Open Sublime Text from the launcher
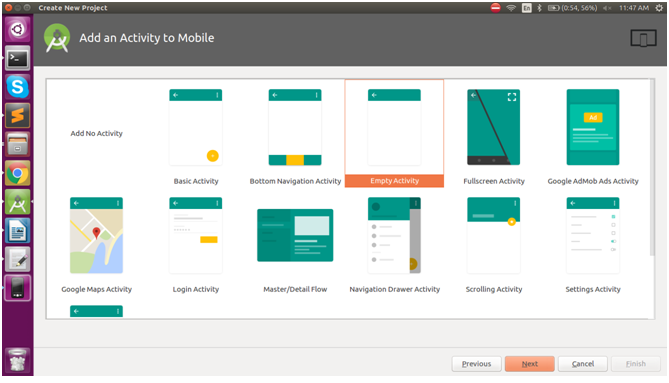 pos(17,116)
